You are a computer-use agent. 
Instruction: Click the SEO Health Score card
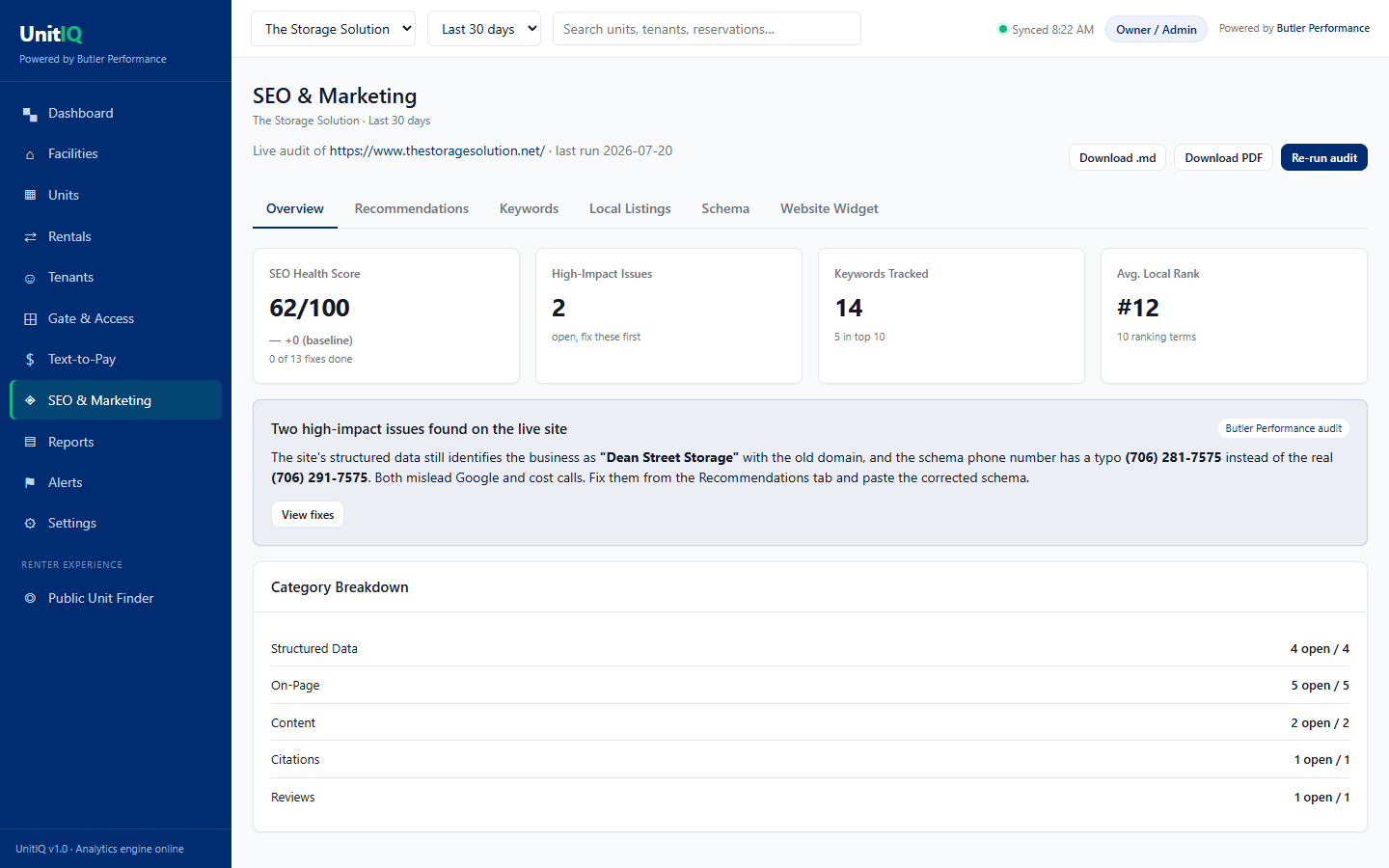(386, 316)
